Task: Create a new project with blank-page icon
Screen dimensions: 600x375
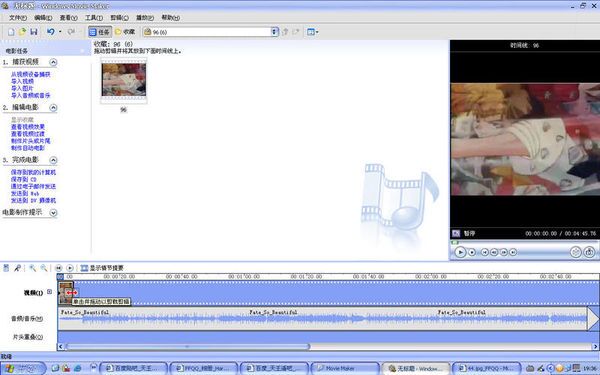Action: point(11,32)
